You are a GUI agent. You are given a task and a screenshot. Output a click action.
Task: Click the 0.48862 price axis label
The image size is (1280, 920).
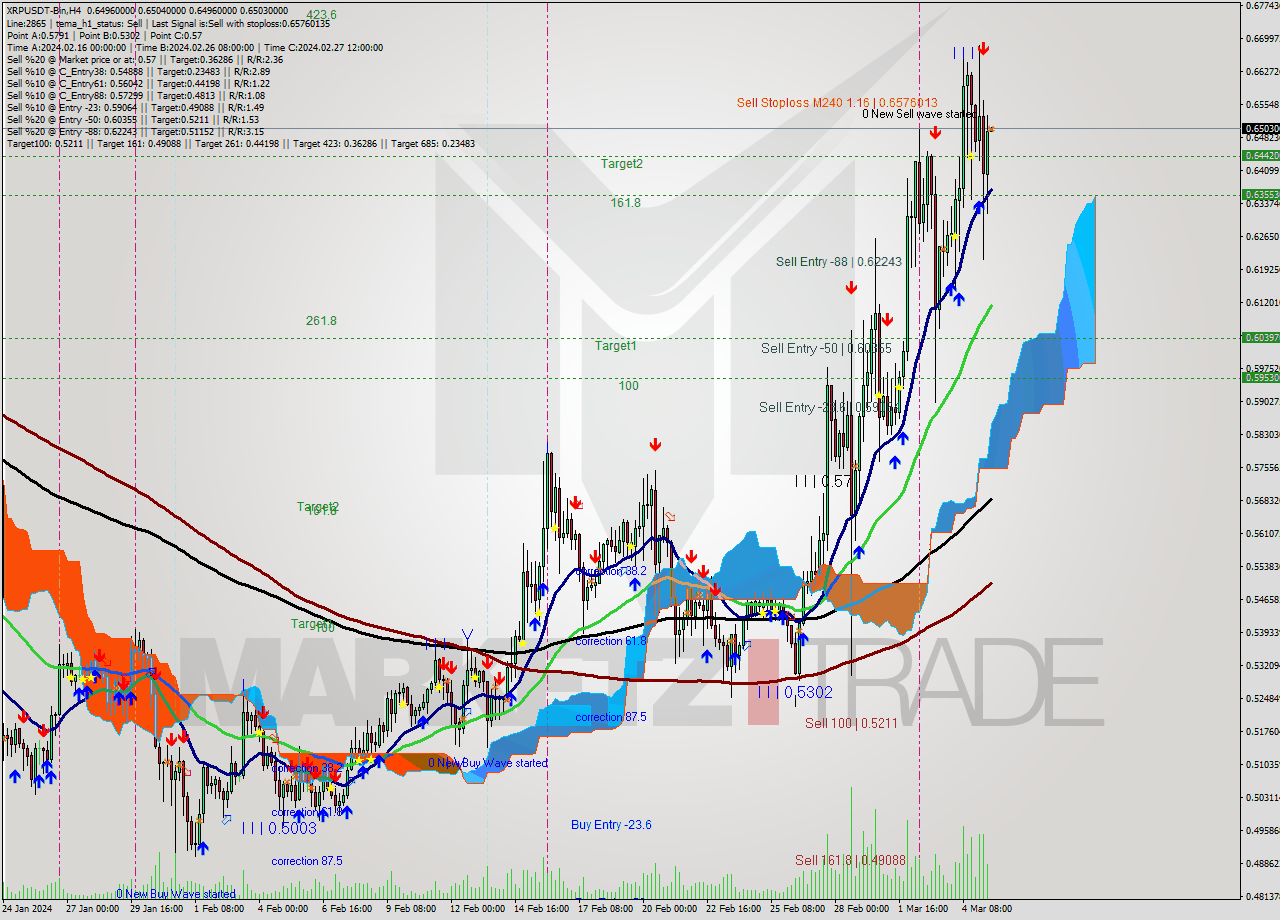[x=1262, y=863]
